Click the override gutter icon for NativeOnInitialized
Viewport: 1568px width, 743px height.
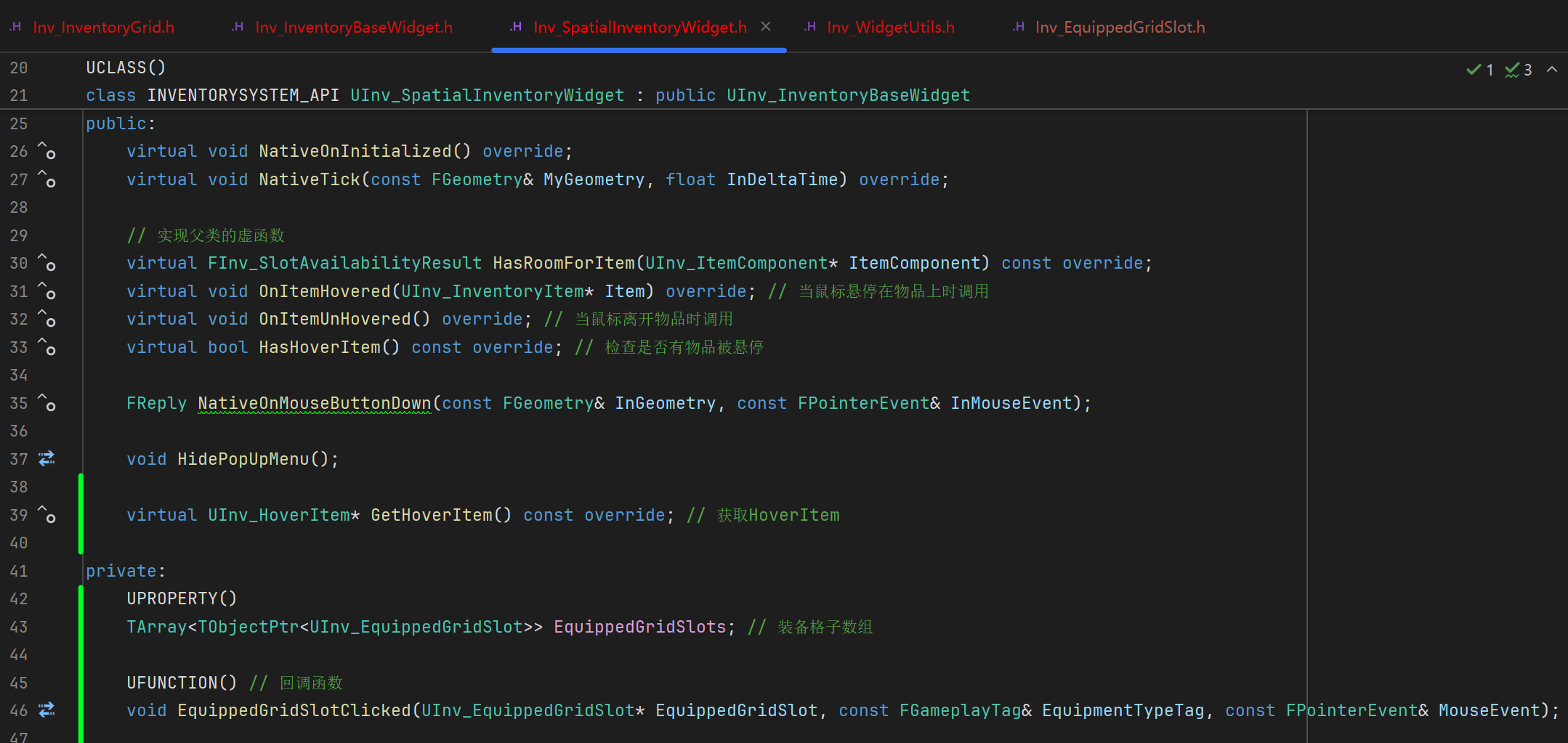pos(47,151)
